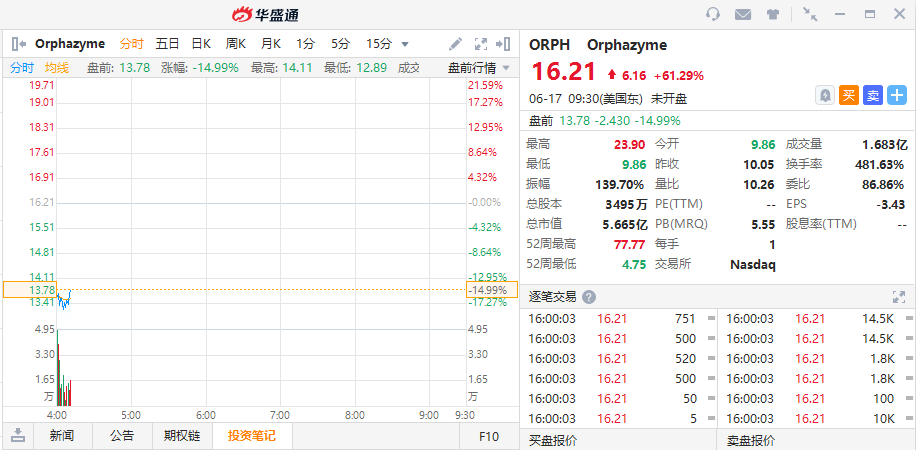Click the ORPH ticker symbol
This screenshot has height=450, width=916.
[x=549, y=44]
